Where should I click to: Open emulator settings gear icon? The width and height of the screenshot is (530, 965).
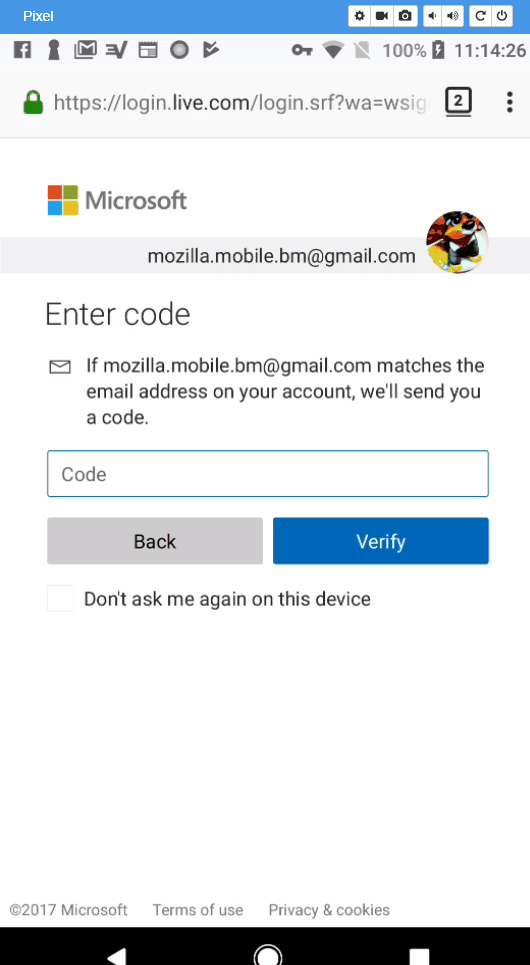(359, 16)
